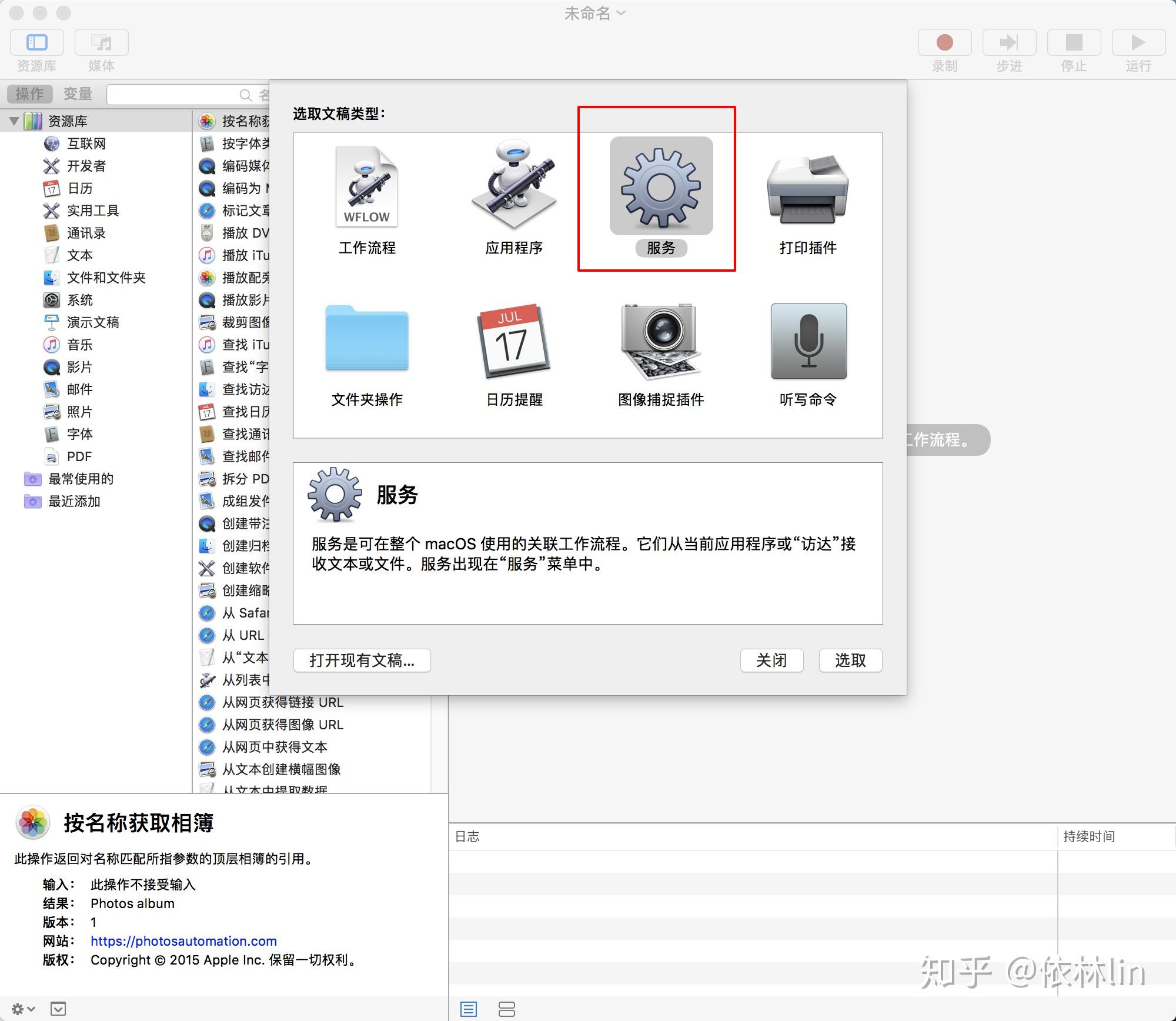Open the 未命名 title dropdown
The image size is (1176, 1021).
(x=622, y=13)
